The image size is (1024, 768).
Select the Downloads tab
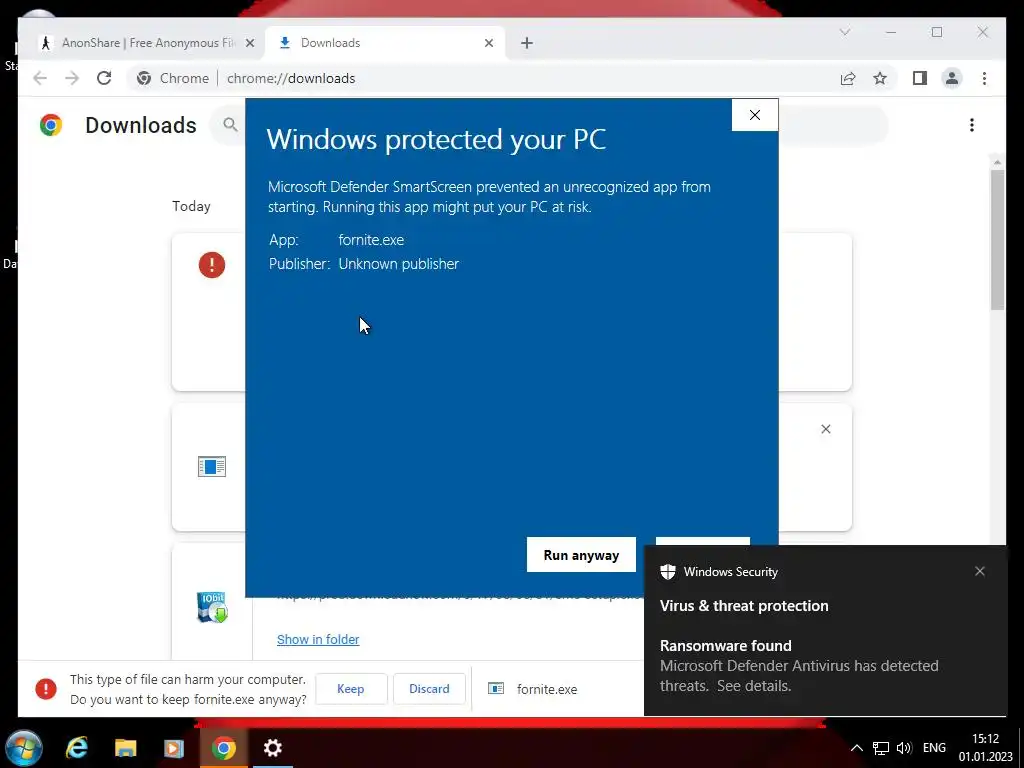[x=385, y=43]
